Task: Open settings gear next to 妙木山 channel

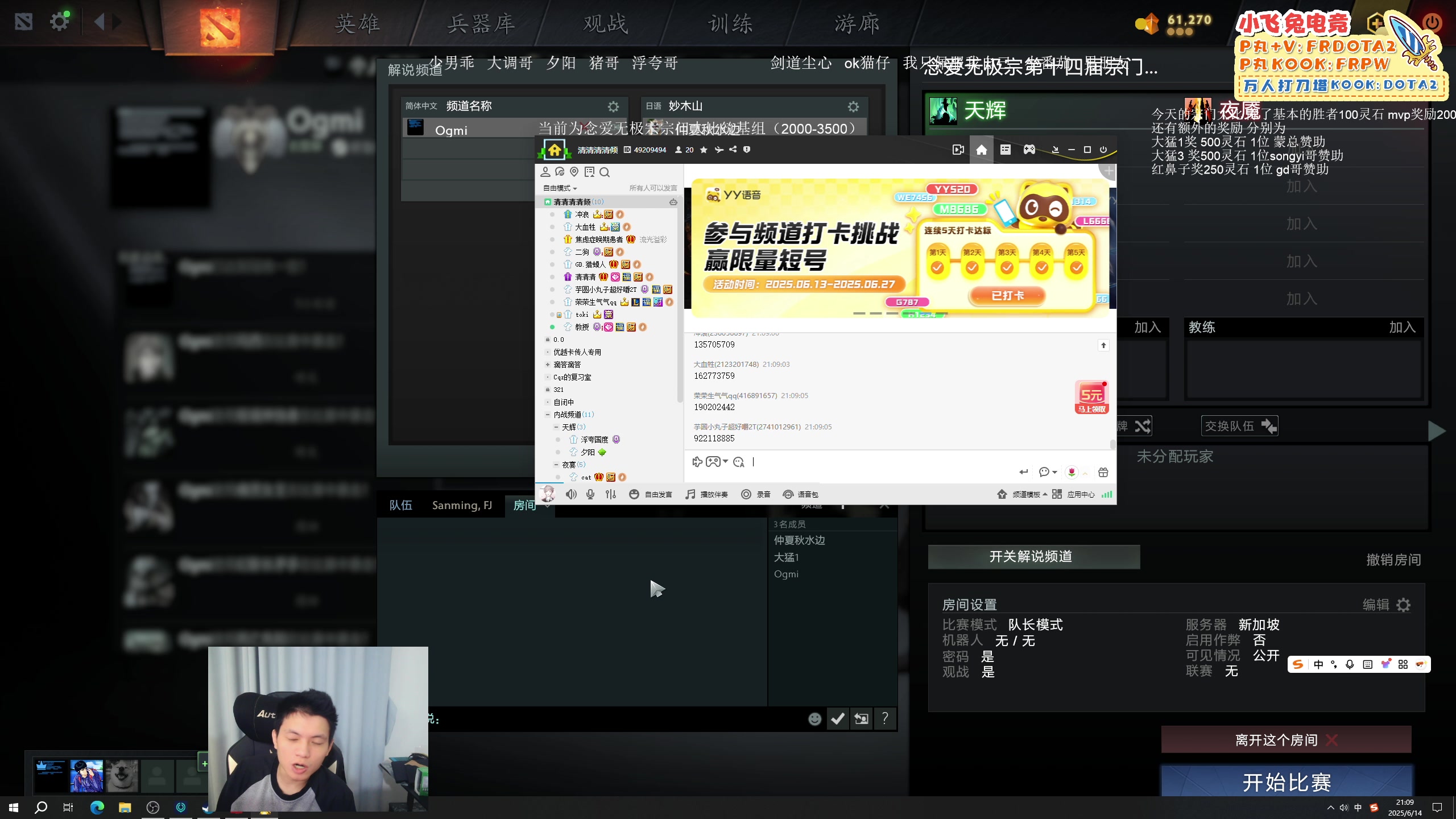Action: pos(853,106)
